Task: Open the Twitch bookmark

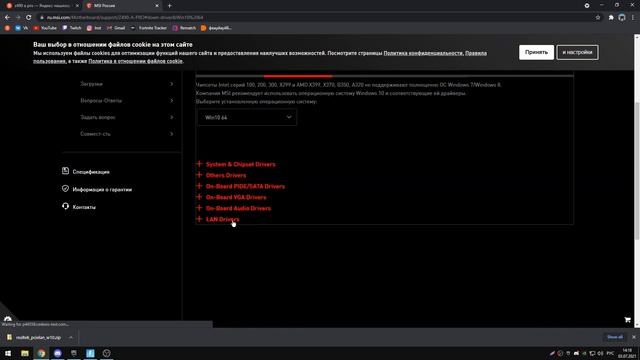Action: (72, 28)
